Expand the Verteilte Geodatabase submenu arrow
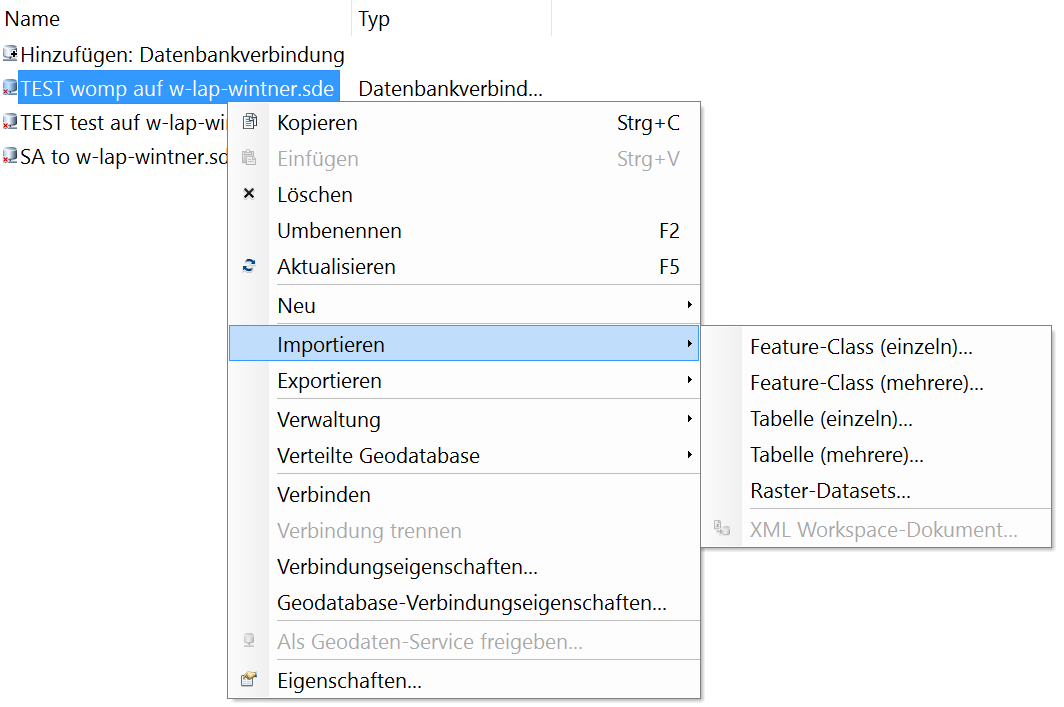 click(691, 454)
